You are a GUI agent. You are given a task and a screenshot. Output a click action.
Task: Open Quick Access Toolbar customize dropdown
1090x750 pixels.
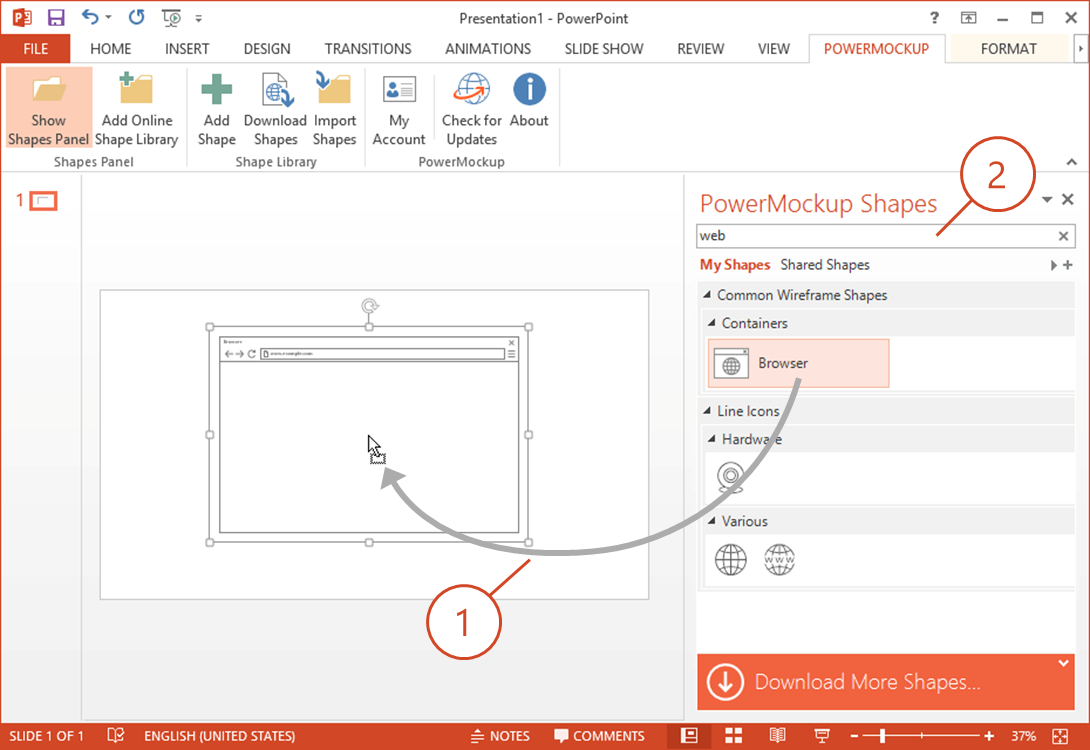[x=199, y=19]
